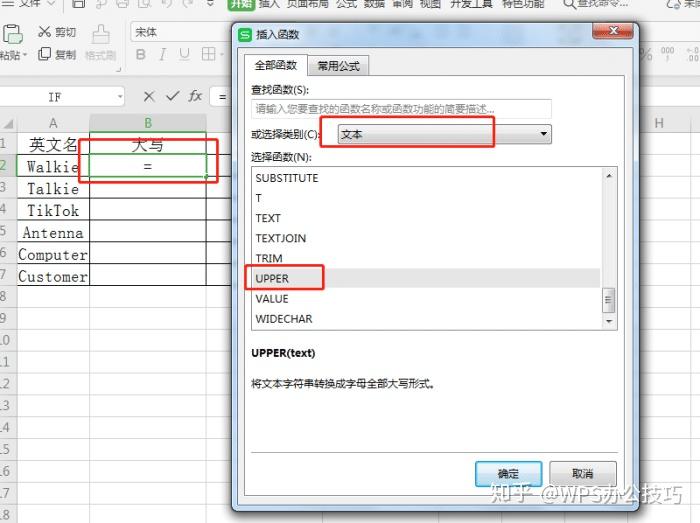Click the thousands separator icon
This screenshot has height=523, width=700.
(x=667, y=54)
